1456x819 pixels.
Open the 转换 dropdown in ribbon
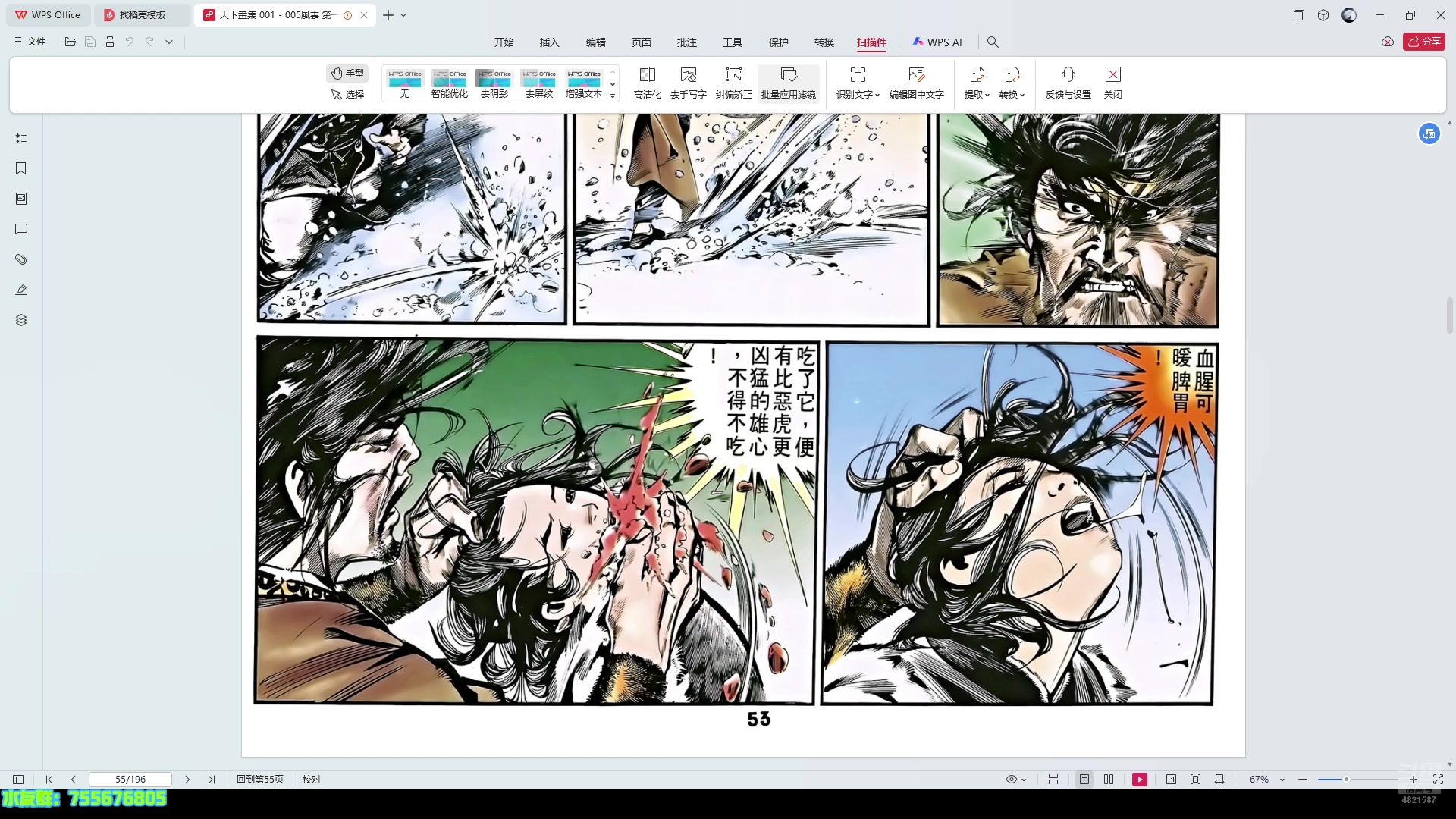pos(1012,83)
